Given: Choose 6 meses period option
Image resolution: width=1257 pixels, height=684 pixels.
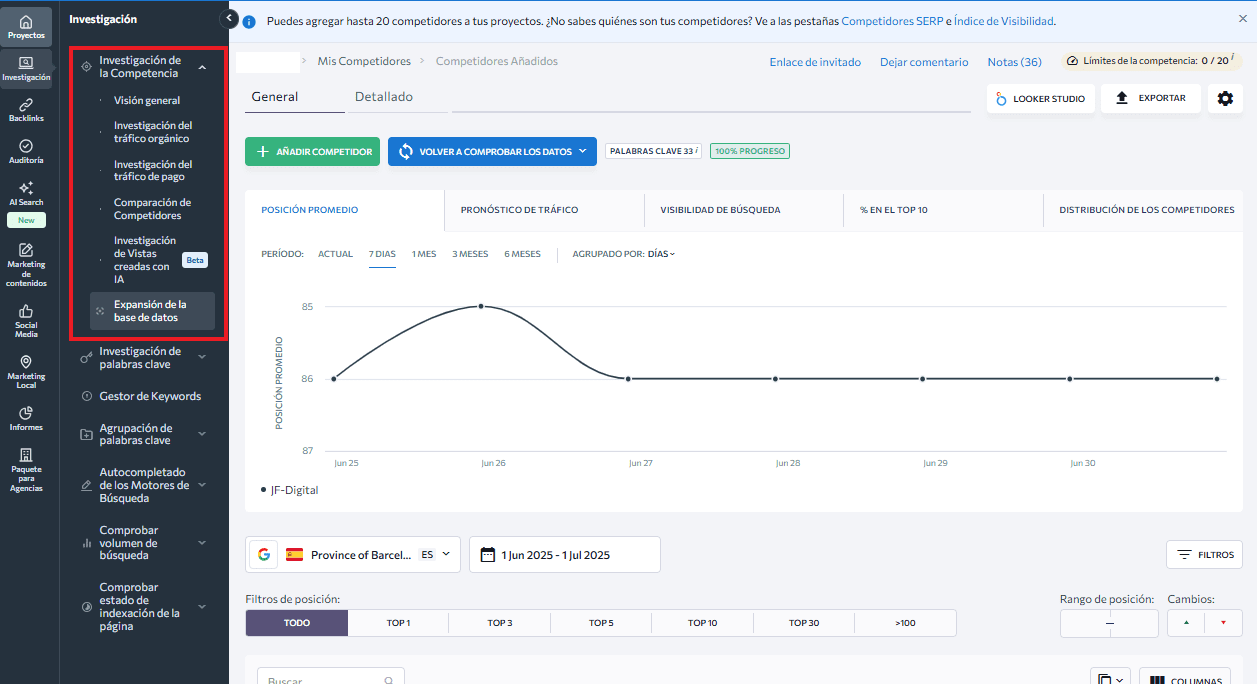Looking at the screenshot, I should (522, 254).
